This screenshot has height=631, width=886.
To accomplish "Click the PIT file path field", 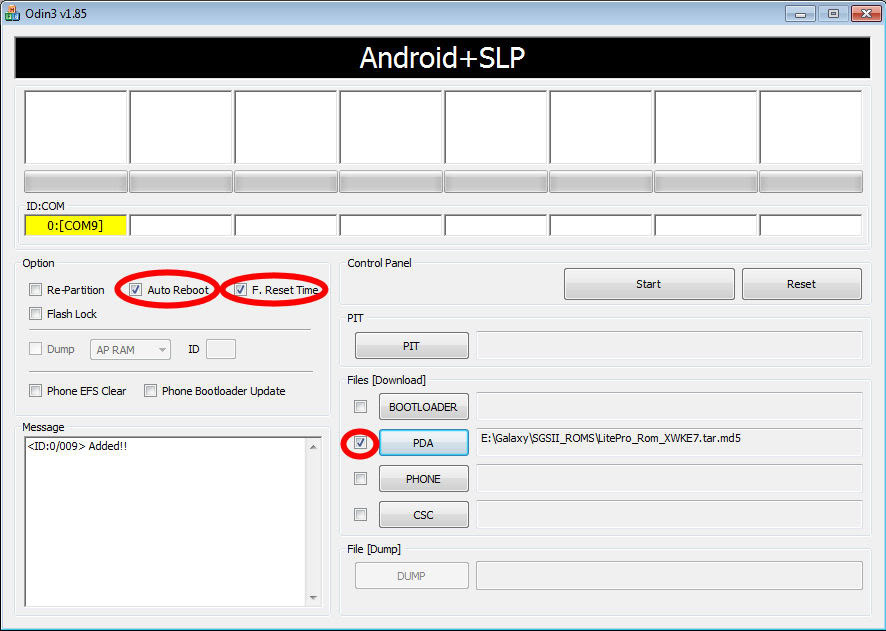I will 670,345.
